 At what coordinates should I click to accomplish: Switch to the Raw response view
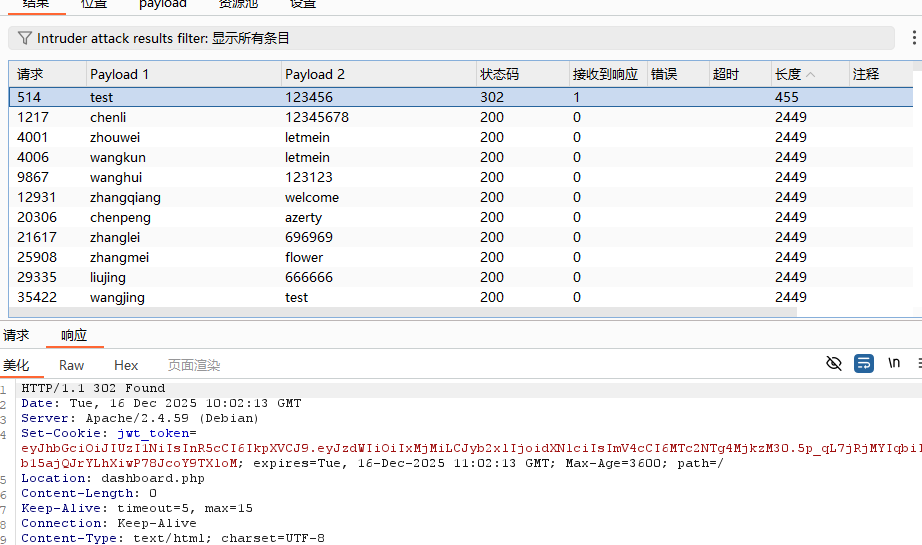point(72,366)
